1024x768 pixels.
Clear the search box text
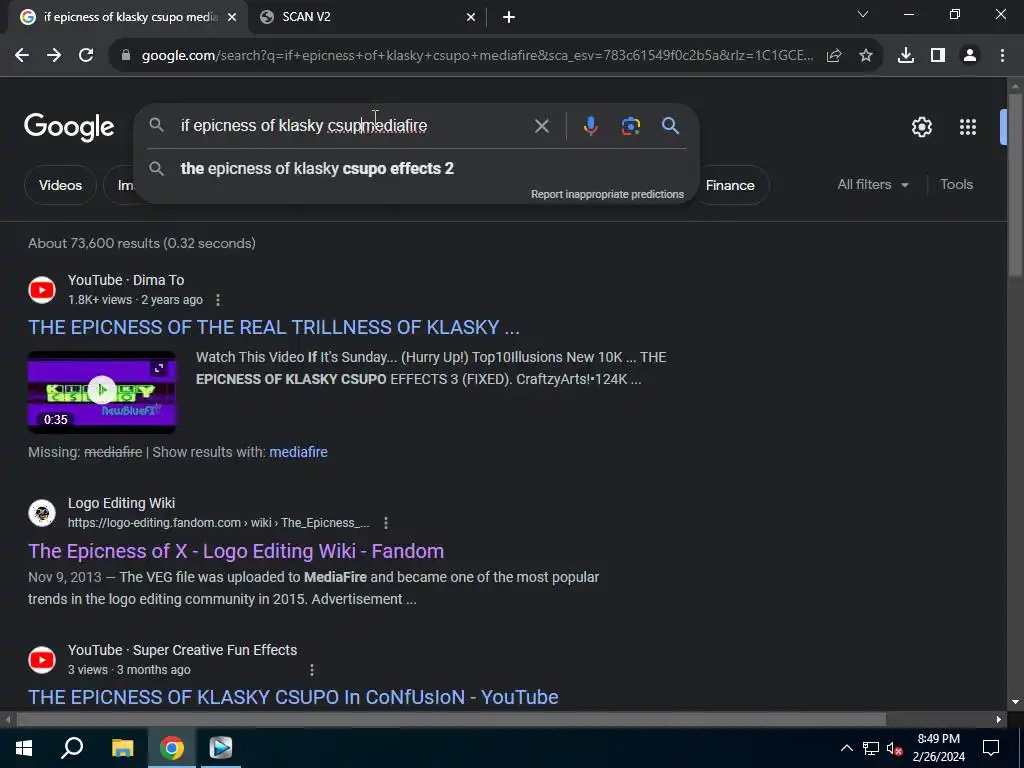[541, 126]
